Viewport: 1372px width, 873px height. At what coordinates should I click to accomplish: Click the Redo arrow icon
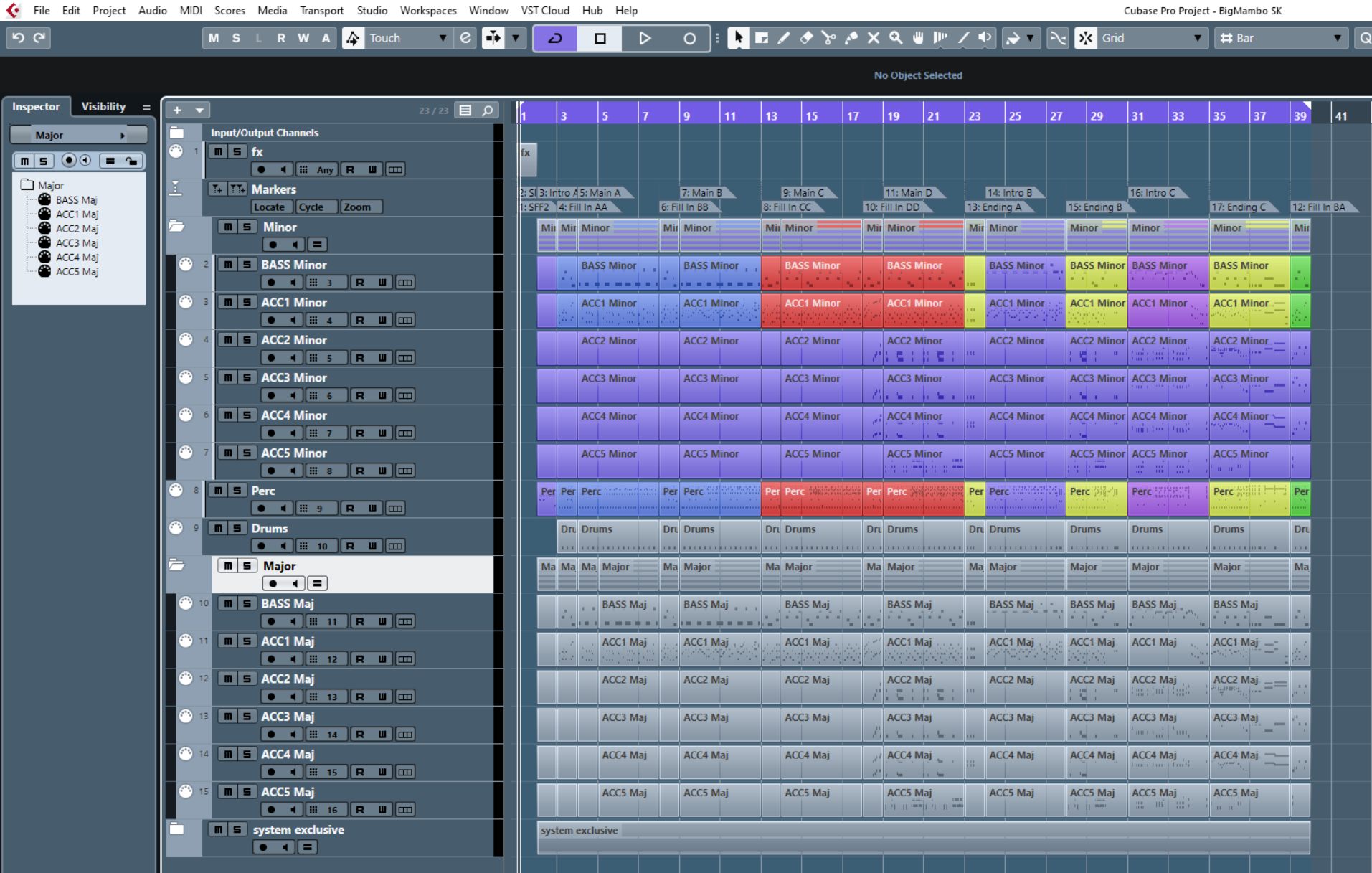click(x=40, y=38)
